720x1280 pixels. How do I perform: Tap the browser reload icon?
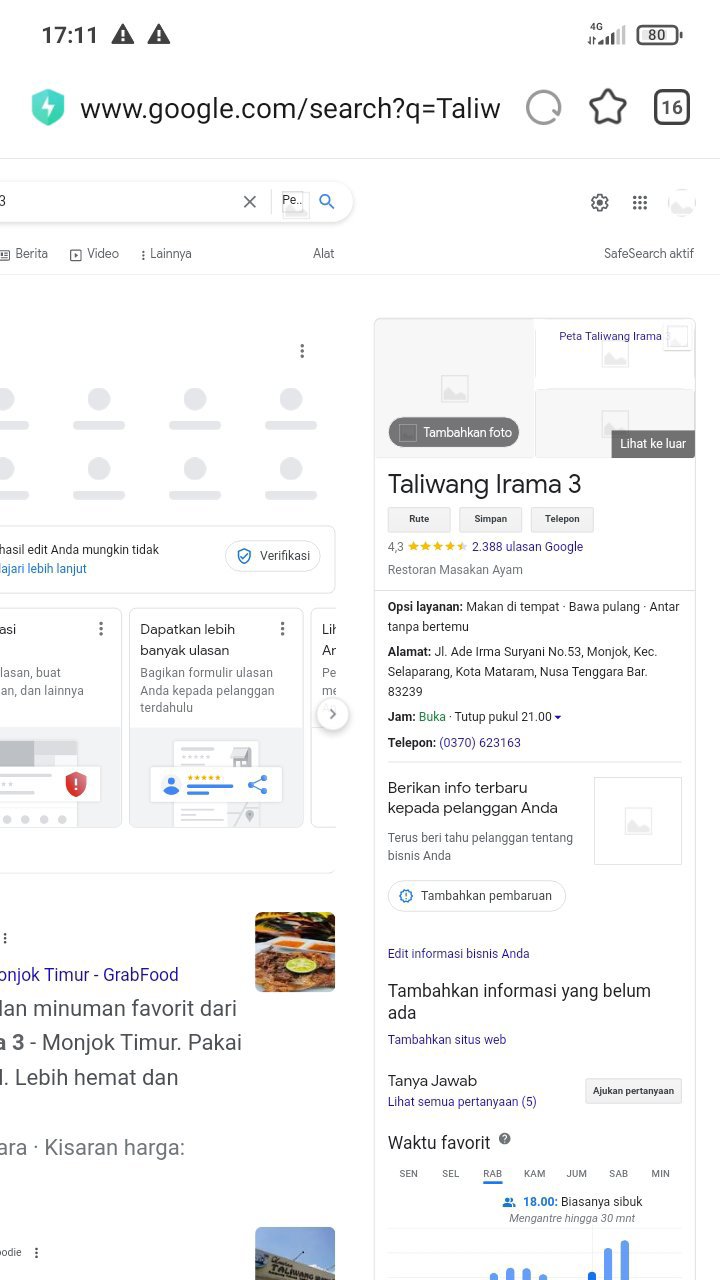(x=543, y=108)
